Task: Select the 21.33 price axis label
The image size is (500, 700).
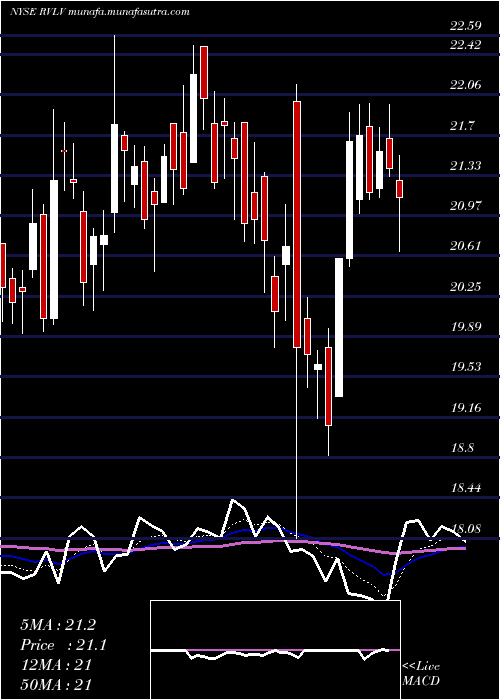Action: 466,166
